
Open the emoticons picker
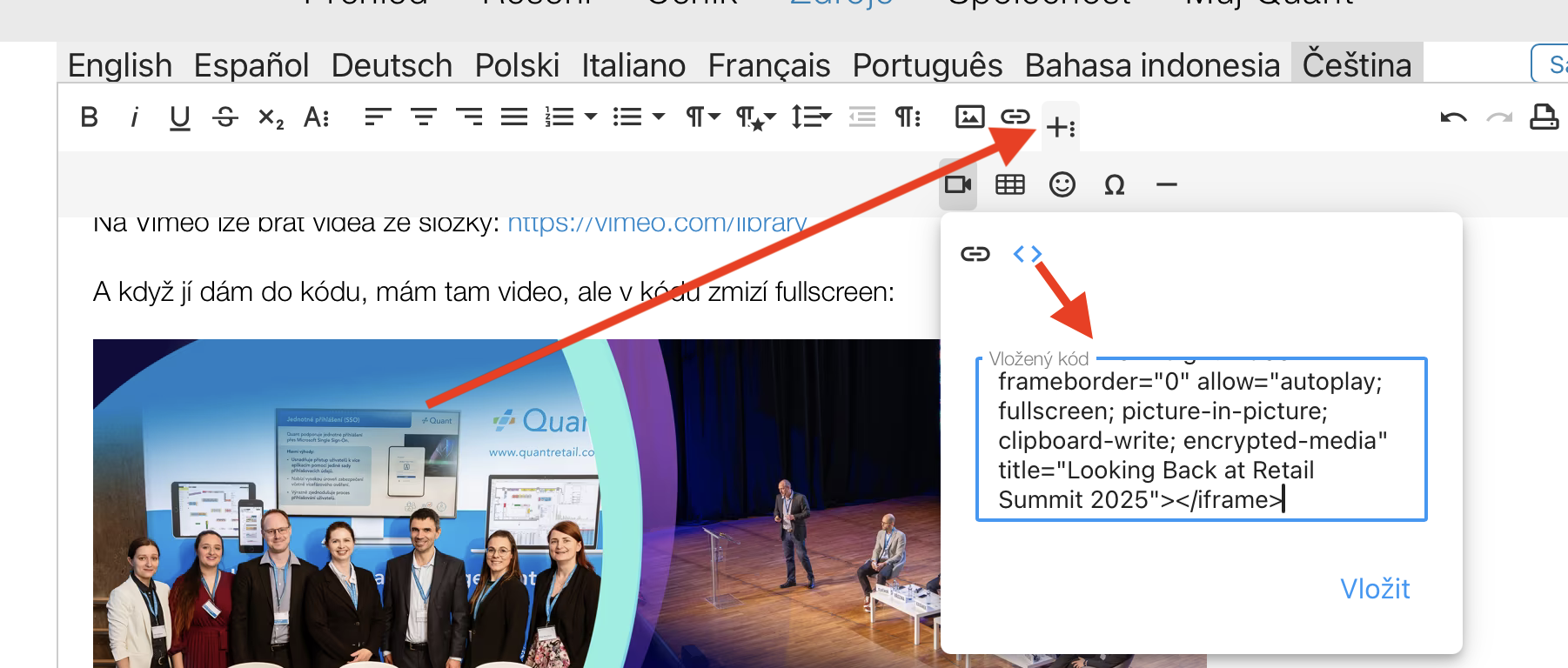pyautogui.click(x=1062, y=184)
